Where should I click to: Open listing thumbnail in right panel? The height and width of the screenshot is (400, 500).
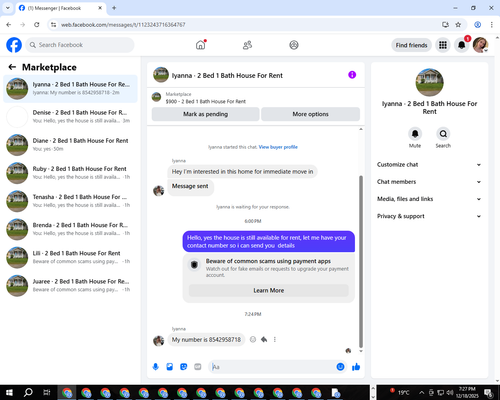point(429,82)
